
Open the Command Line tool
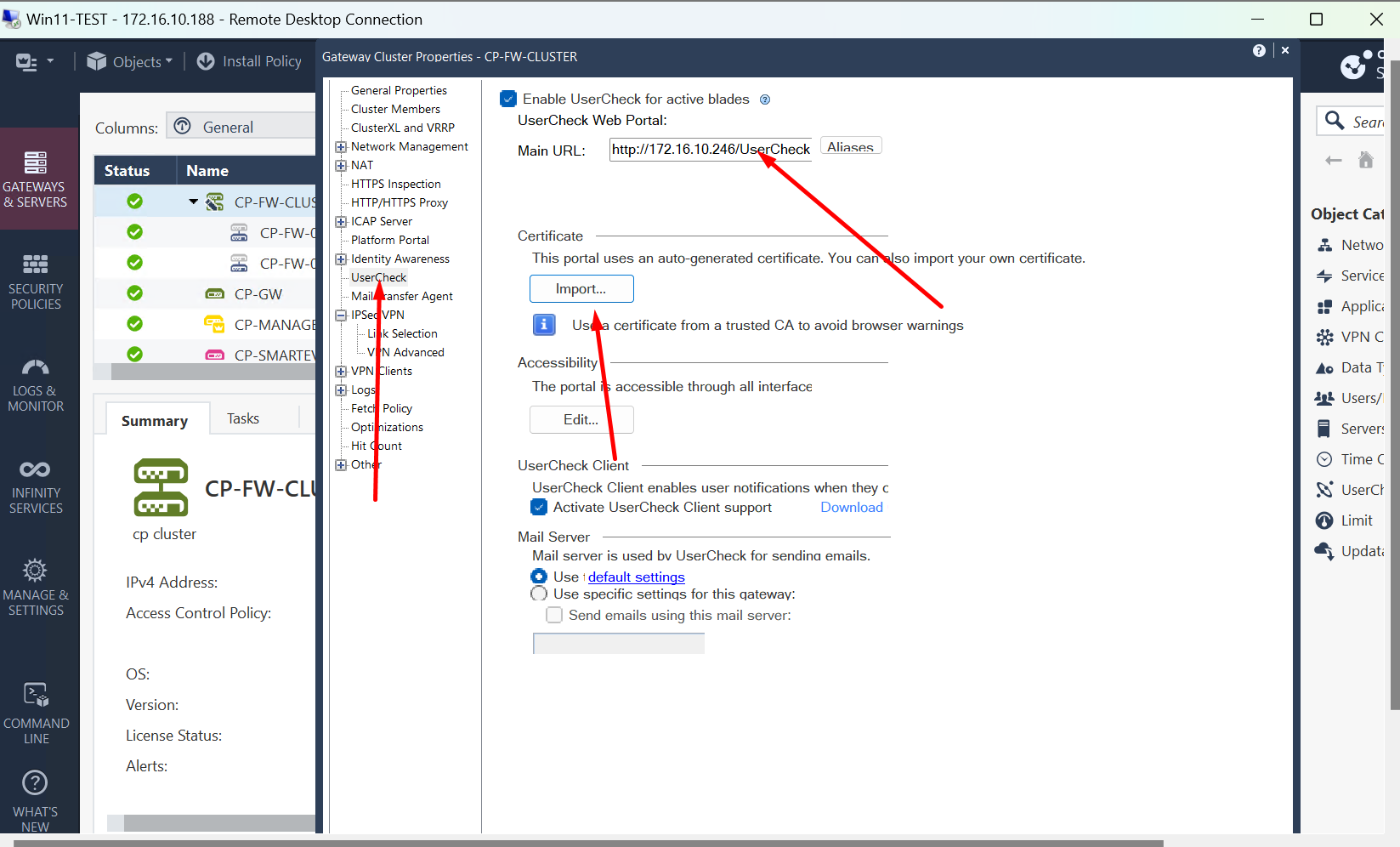coord(35,710)
